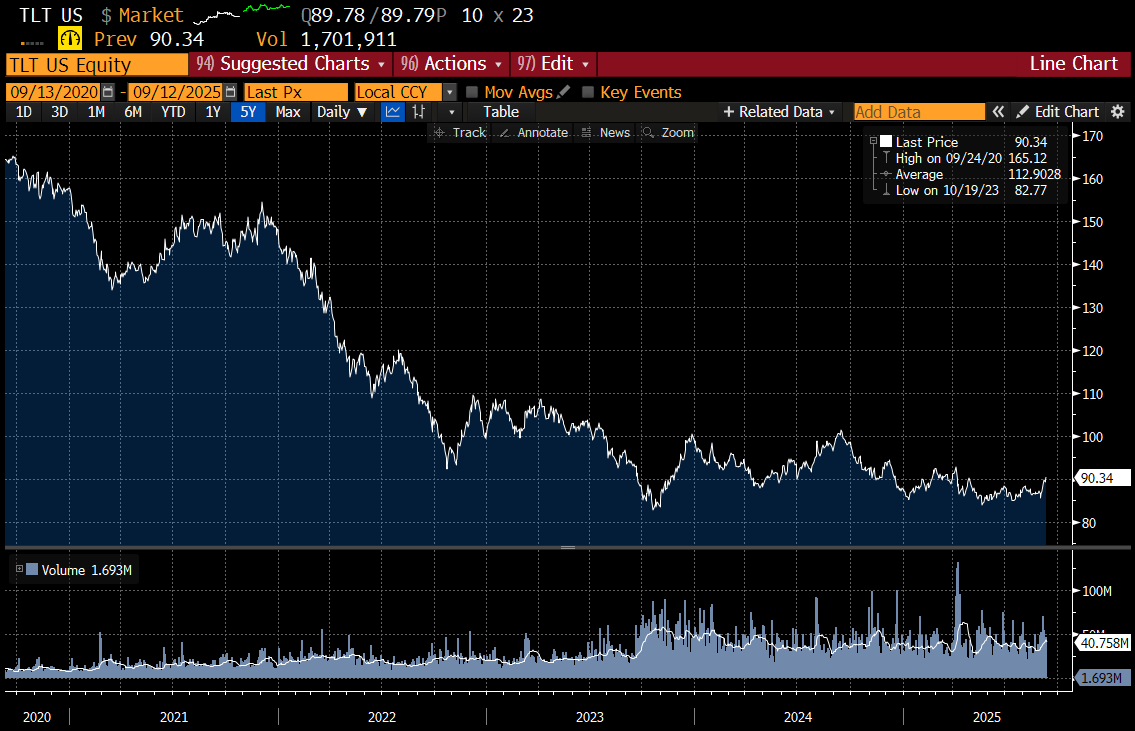The width and height of the screenshot is (1135, 731).
Task: Select the 6M range tab
Action: tap(133, 112)
